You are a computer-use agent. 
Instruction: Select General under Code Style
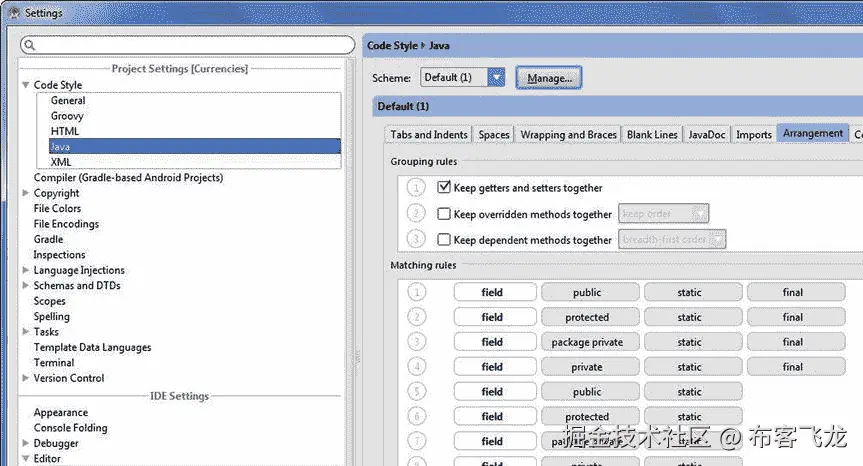tap(68, 101)
